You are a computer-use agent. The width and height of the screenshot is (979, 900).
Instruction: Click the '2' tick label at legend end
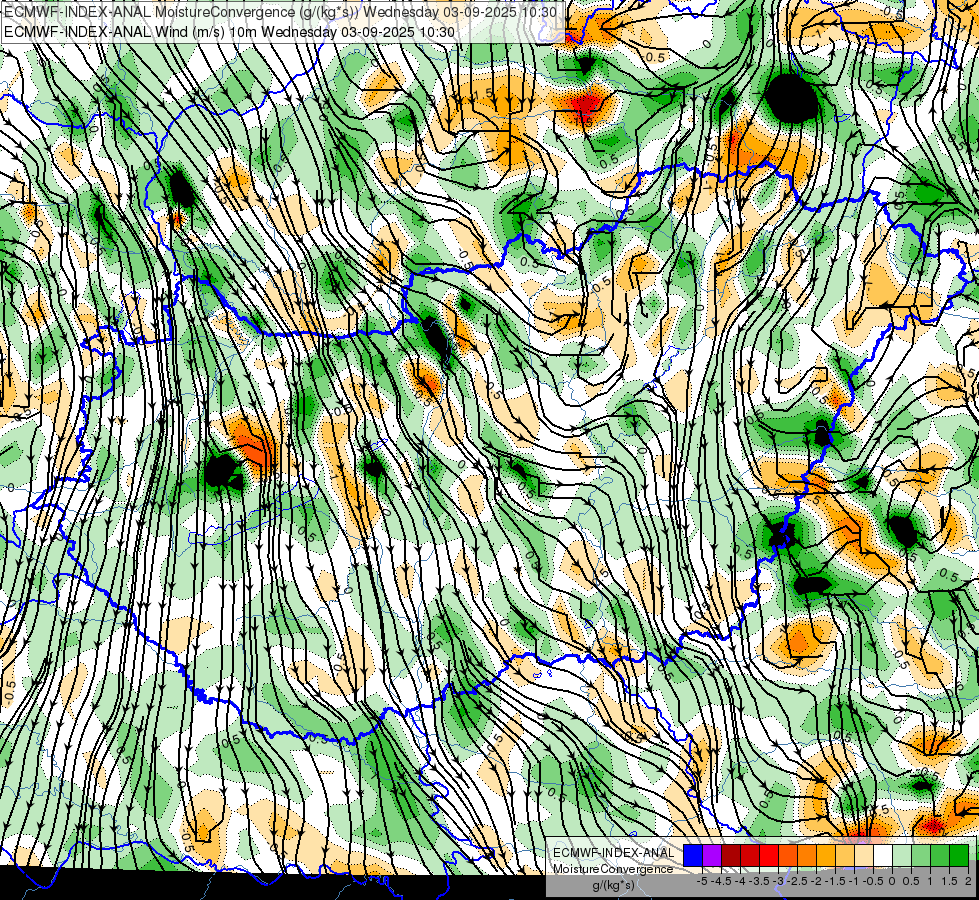(x=968, y=881)
